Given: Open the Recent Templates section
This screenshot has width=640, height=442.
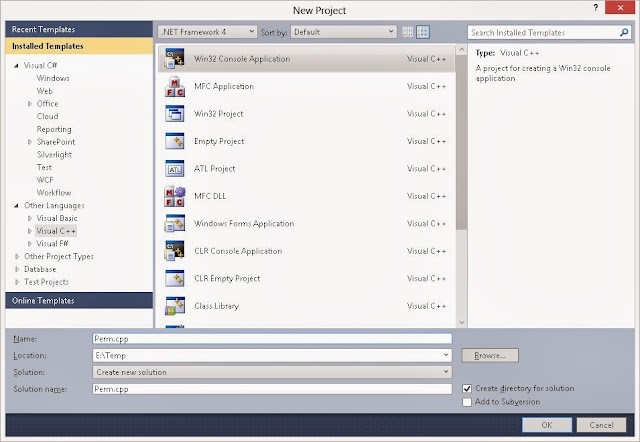Looking at the screenshot, I should click(79, 29).
